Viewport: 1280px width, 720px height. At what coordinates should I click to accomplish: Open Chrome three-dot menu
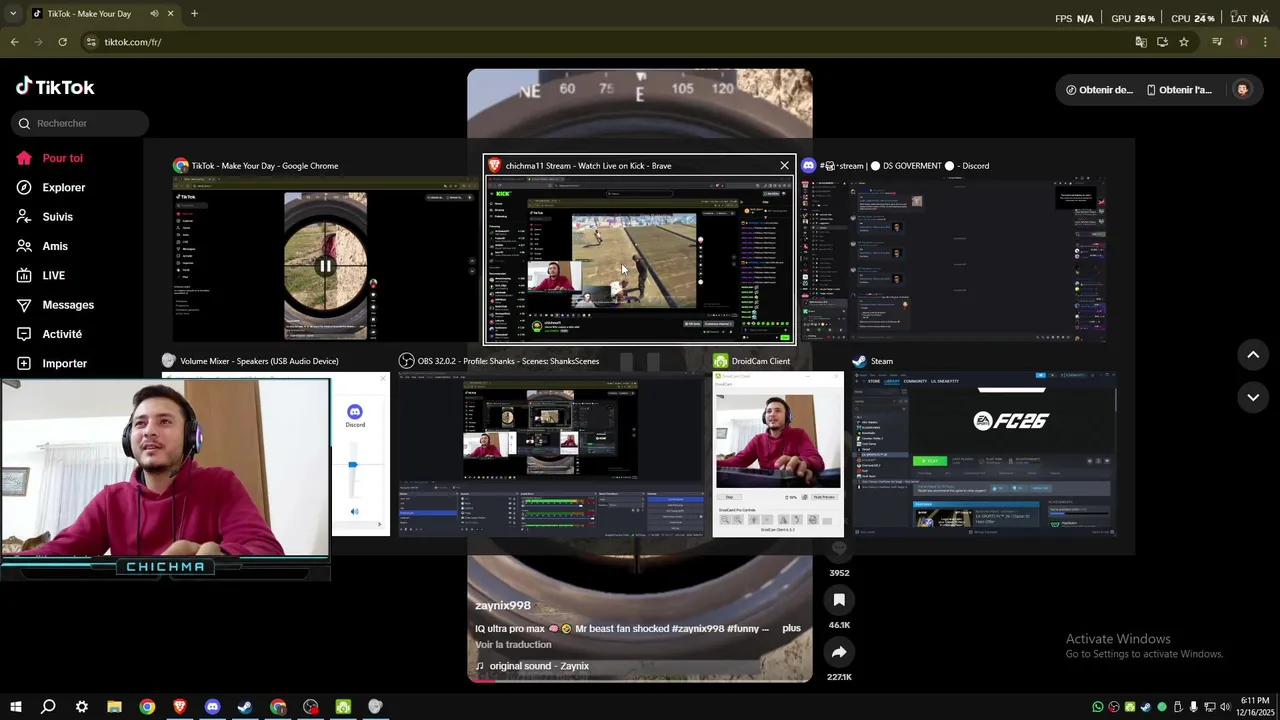[1266, 42]
